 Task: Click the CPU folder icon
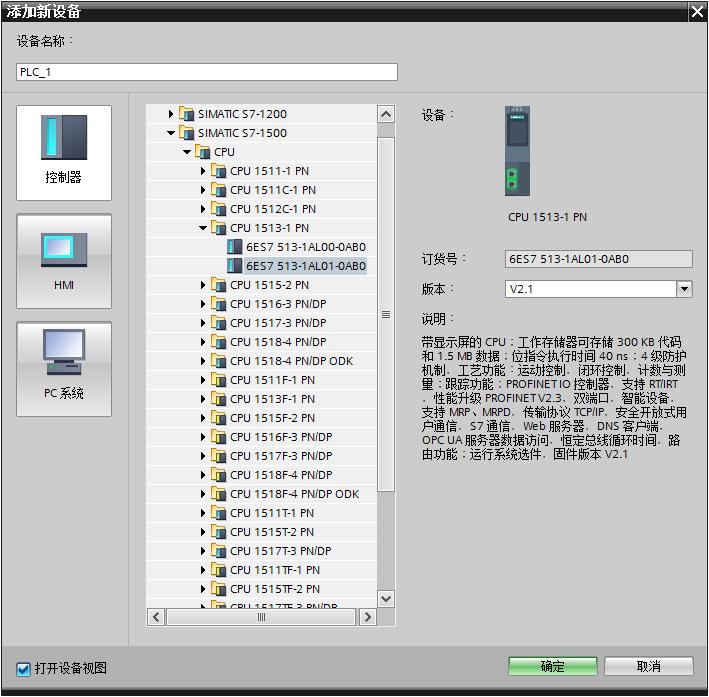click(203, 152)
